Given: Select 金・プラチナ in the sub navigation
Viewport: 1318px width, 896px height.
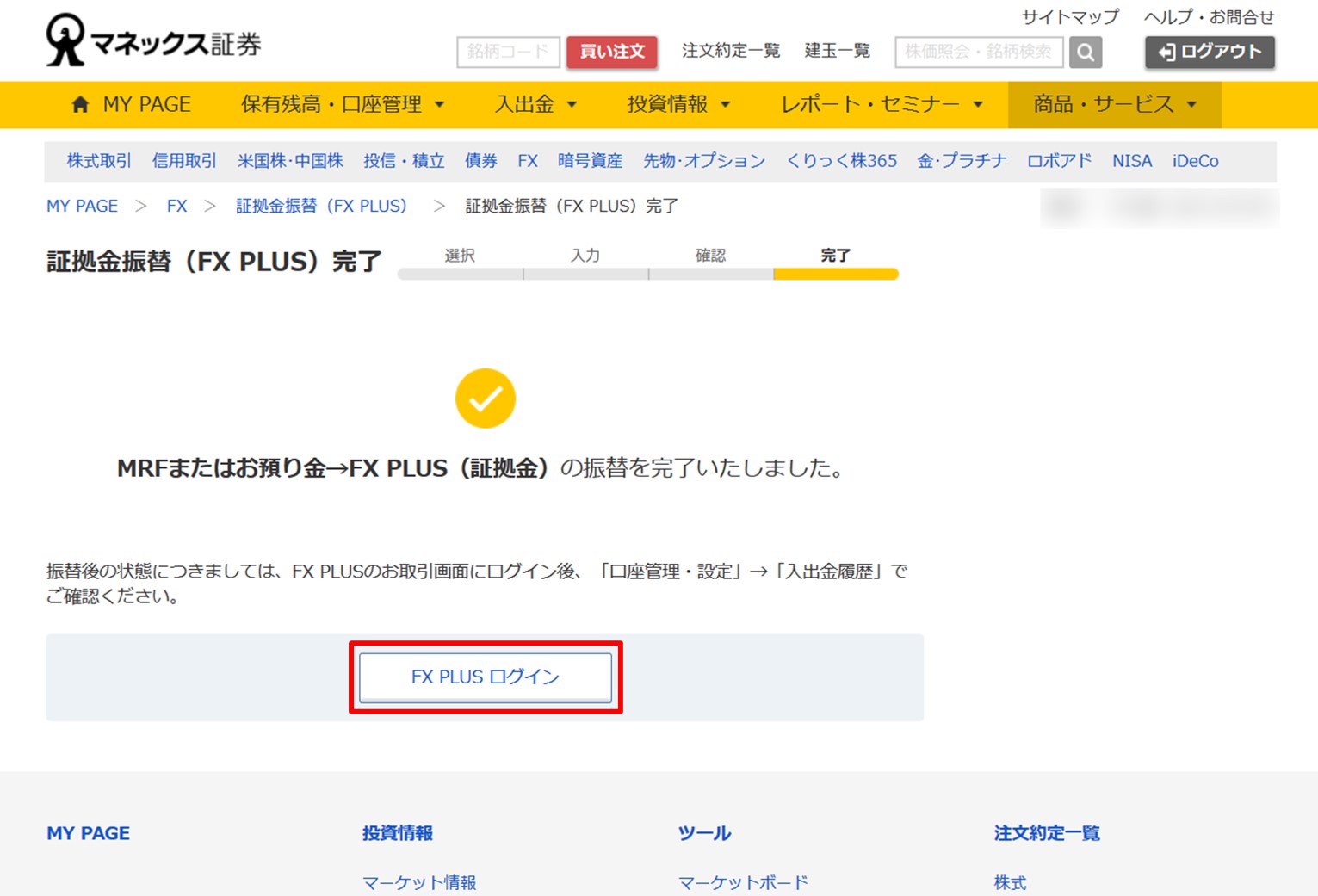Looking at the screenshot, I should coord(962,161).
